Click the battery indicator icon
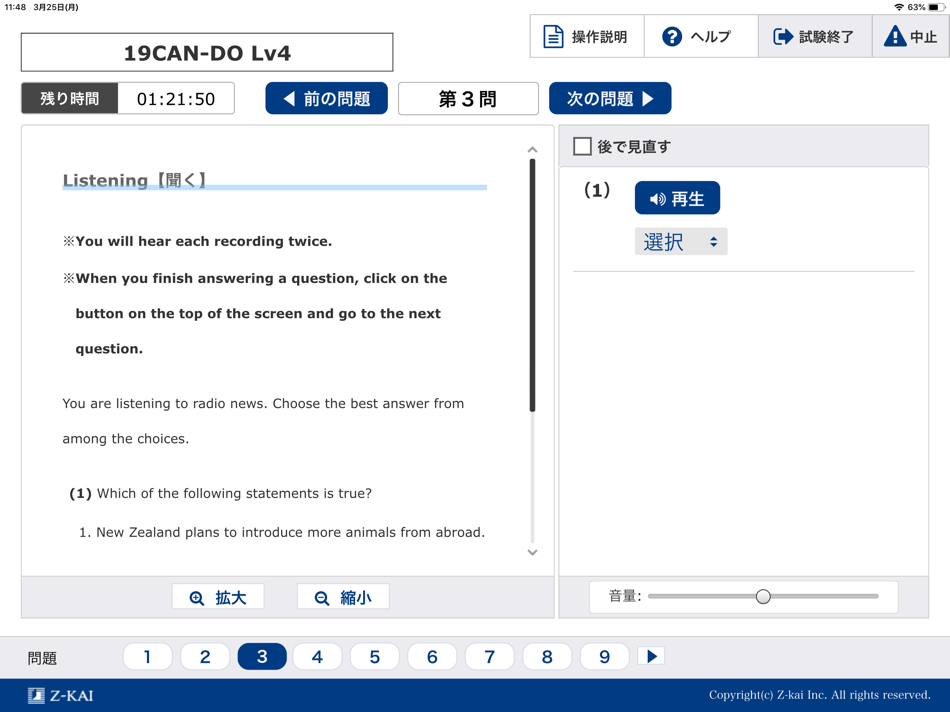 [937, 7]
